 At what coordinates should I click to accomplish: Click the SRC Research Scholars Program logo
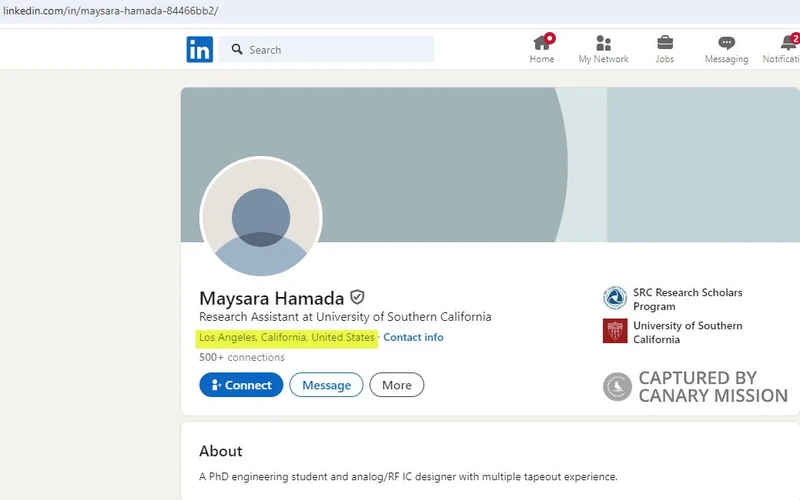[x=615, y=298]
